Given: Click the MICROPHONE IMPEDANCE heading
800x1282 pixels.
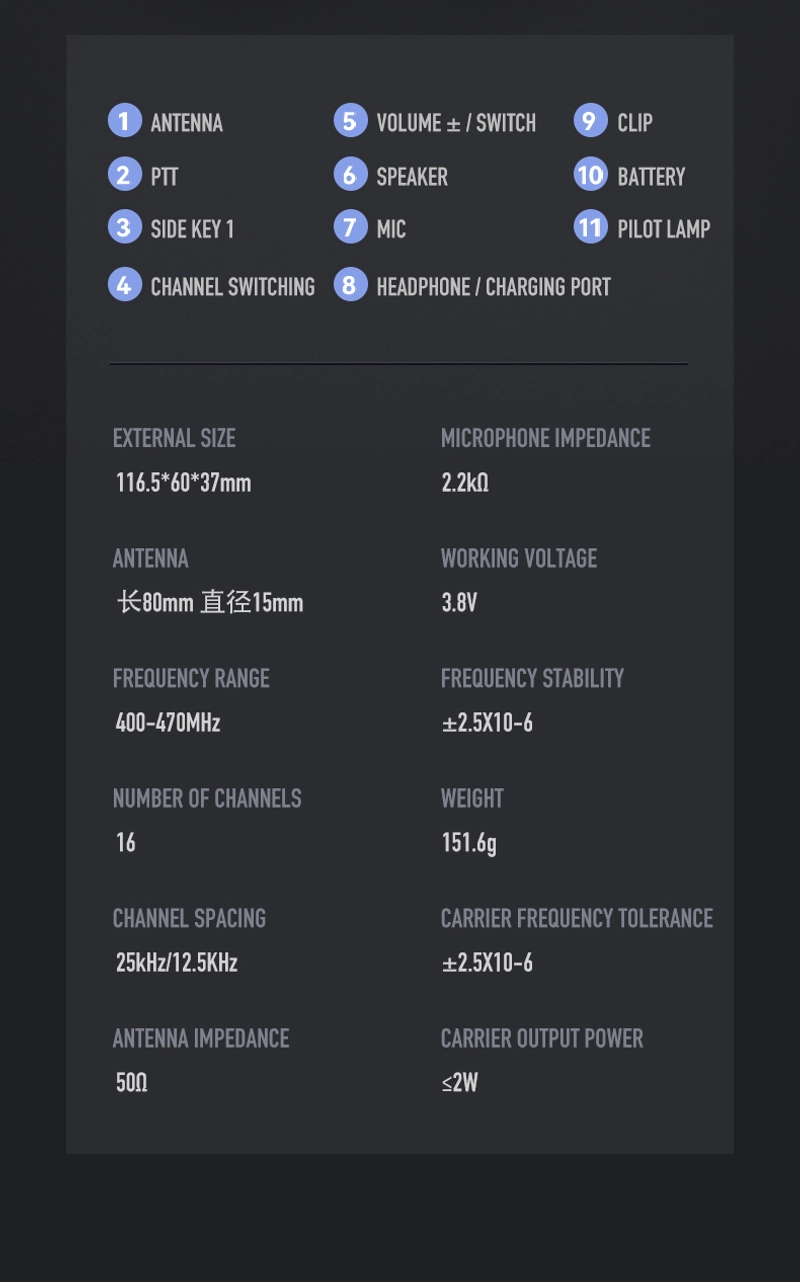Looking at the screenshot, I should (545, 438).
